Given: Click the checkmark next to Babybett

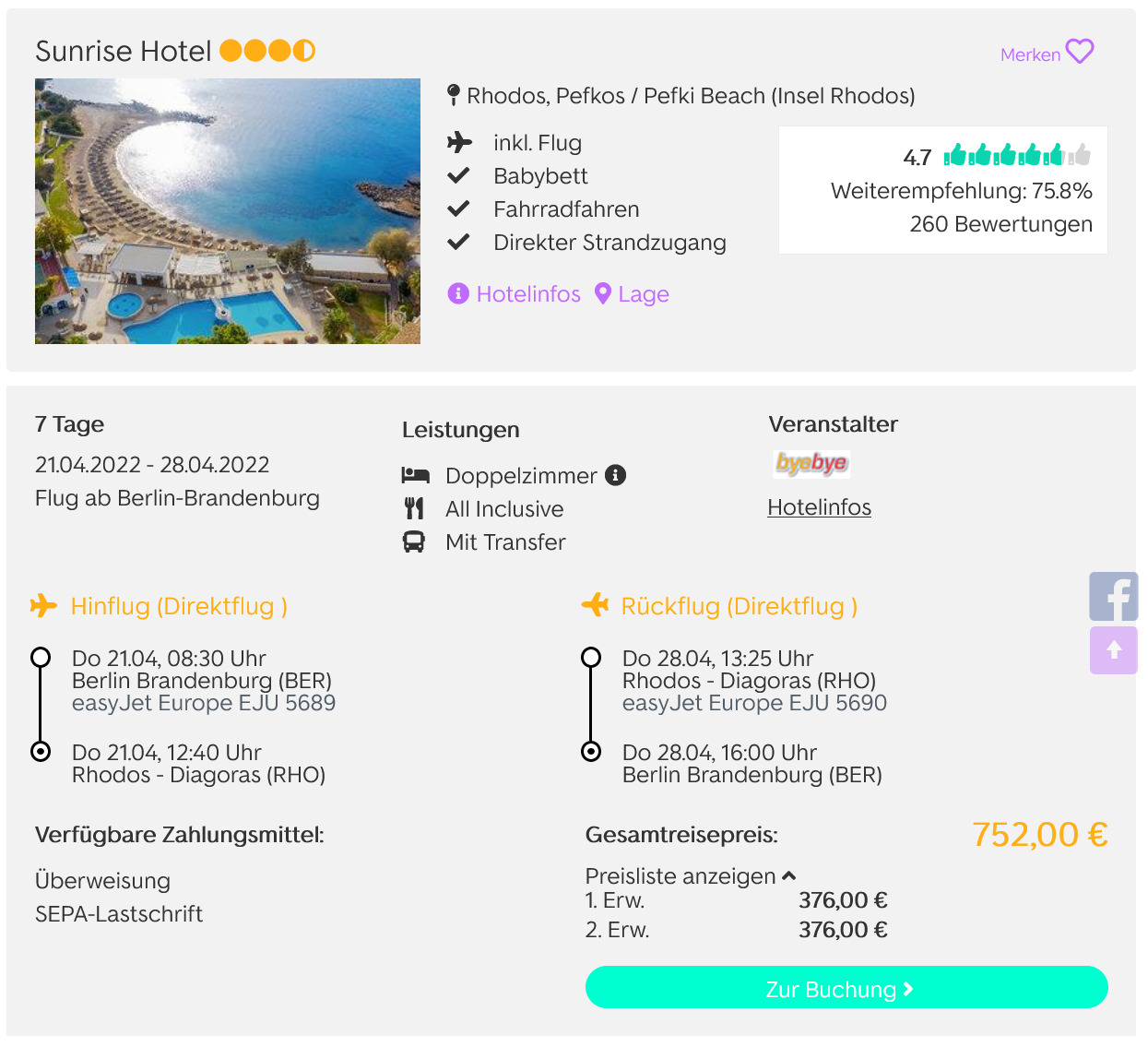Looking at the screenshot, I should pos(458,175).
